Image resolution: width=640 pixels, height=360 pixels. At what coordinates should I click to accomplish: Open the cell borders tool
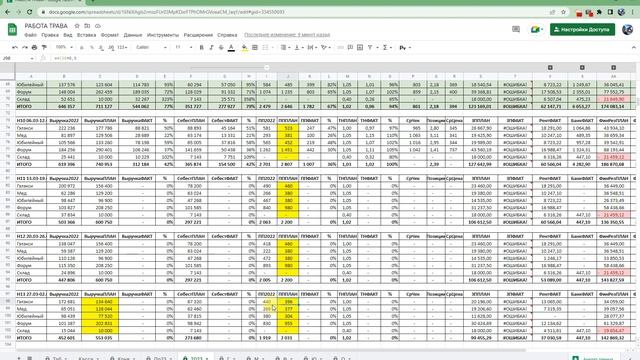pos(255,48)
